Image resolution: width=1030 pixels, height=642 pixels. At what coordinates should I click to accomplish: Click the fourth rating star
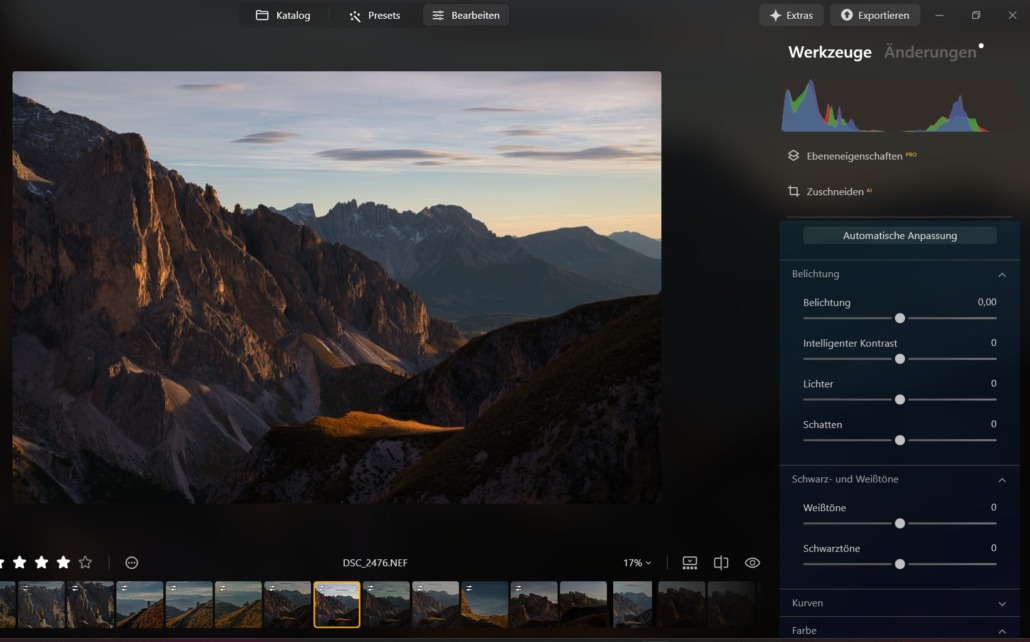pos(63,563)
